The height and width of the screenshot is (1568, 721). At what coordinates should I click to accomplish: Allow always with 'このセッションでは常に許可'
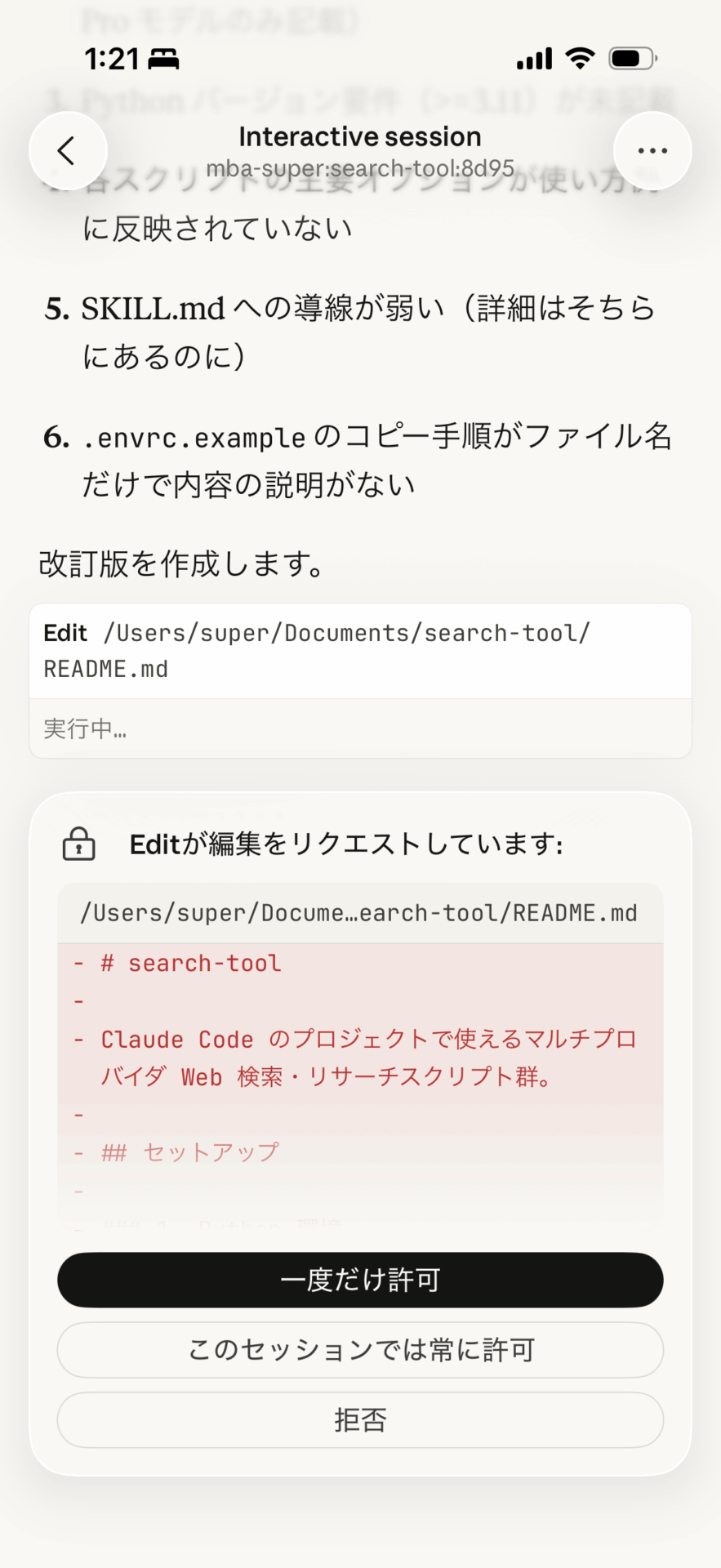pos(360,1350)
